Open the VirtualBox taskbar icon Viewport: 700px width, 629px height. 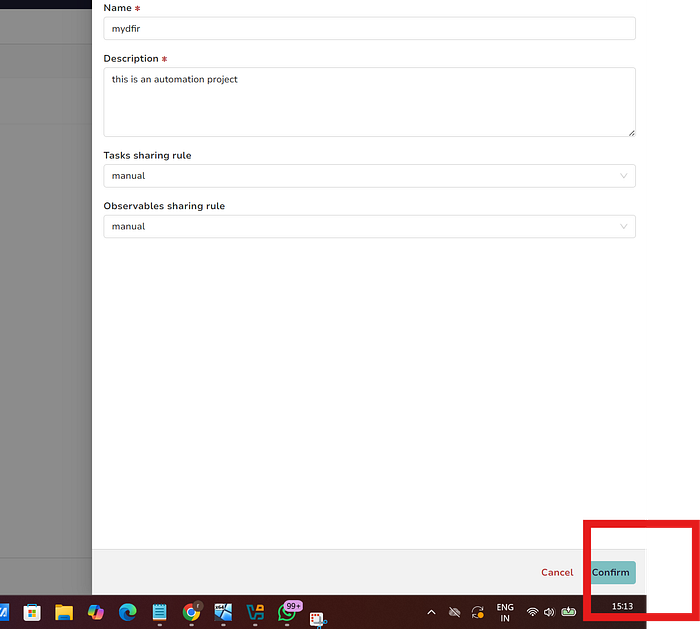point(255,612)
